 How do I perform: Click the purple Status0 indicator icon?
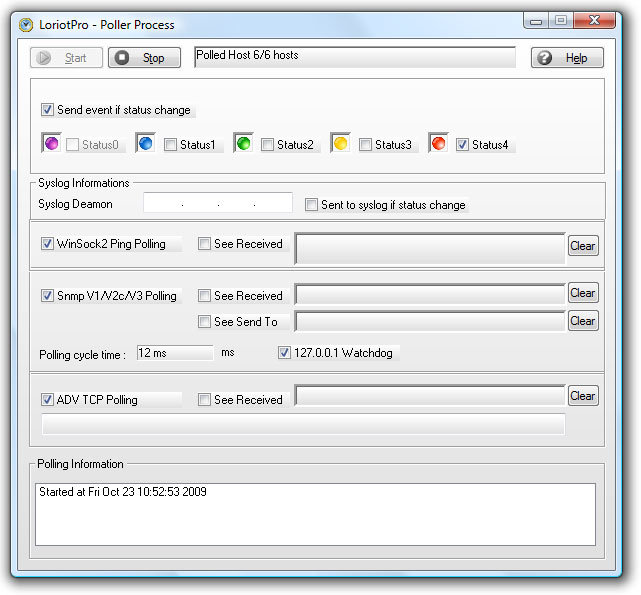52,144
